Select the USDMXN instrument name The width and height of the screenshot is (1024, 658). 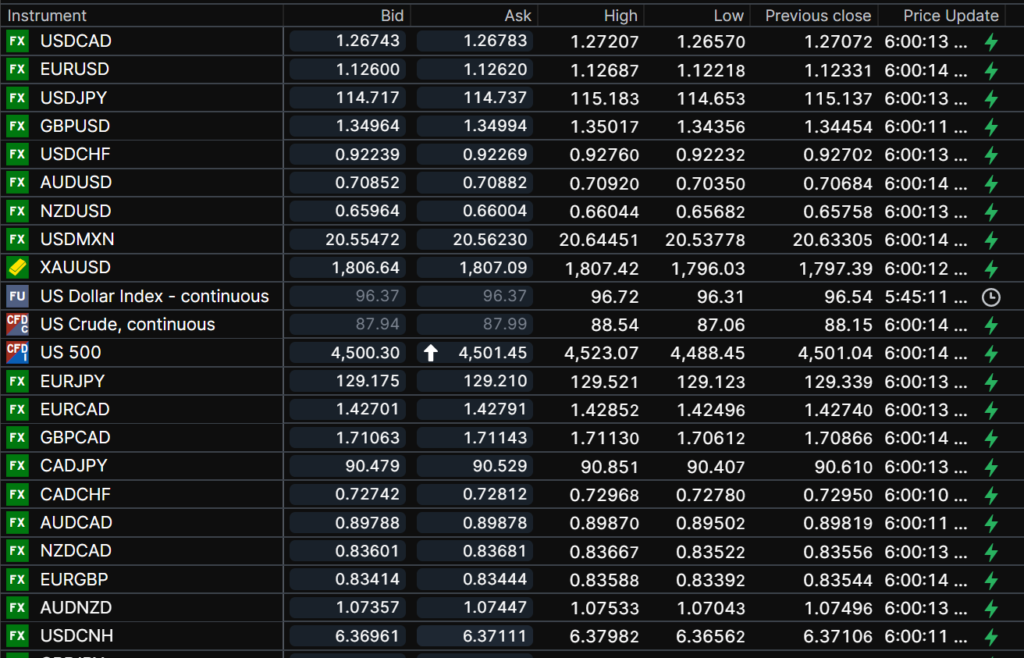click(77, 240)
